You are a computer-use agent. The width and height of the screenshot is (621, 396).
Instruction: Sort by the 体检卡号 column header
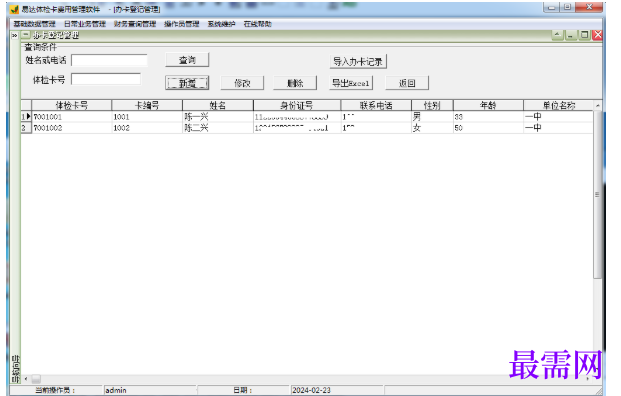point(72,105)
